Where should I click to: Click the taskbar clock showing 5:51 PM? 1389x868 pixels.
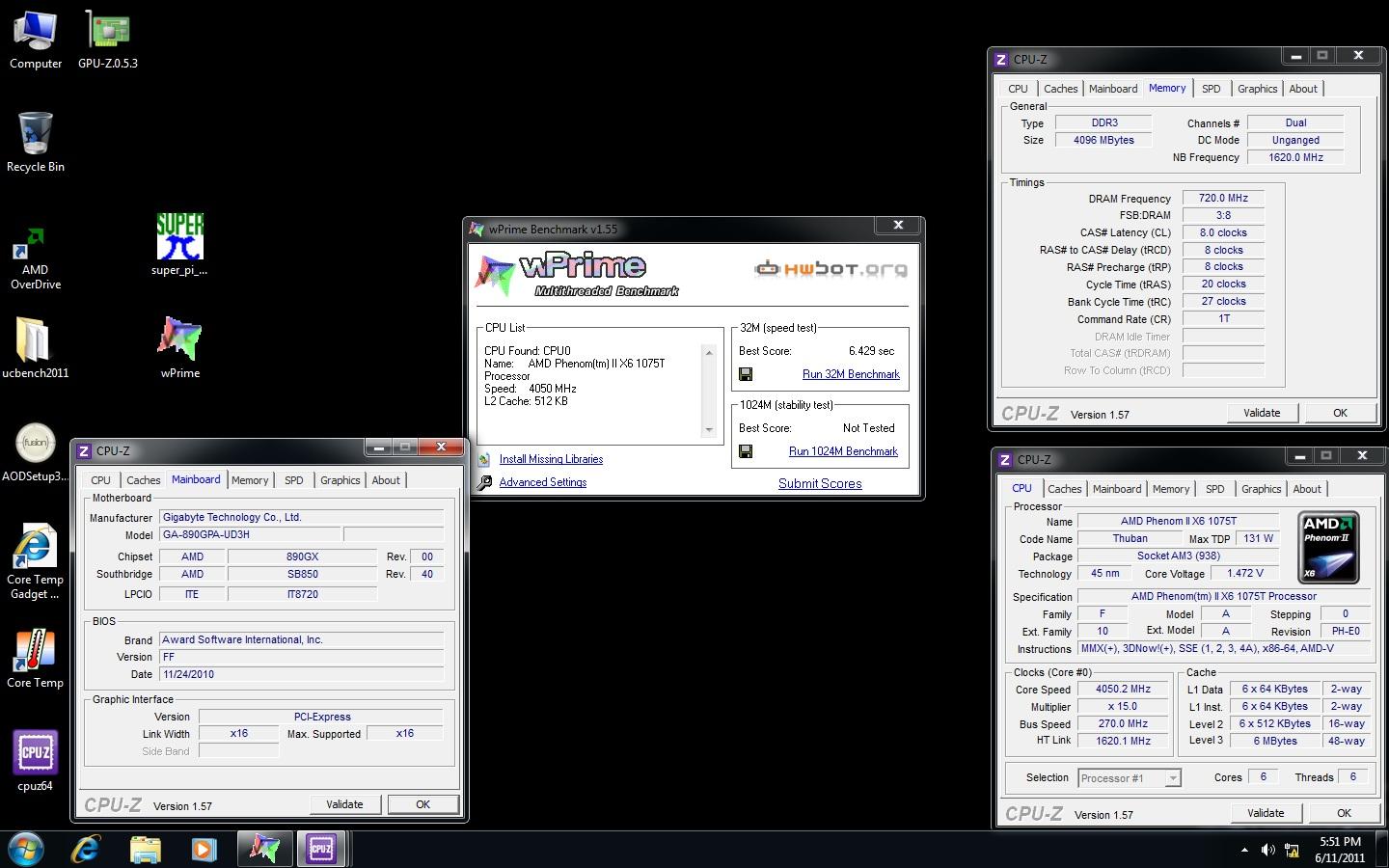(1340, 850)
